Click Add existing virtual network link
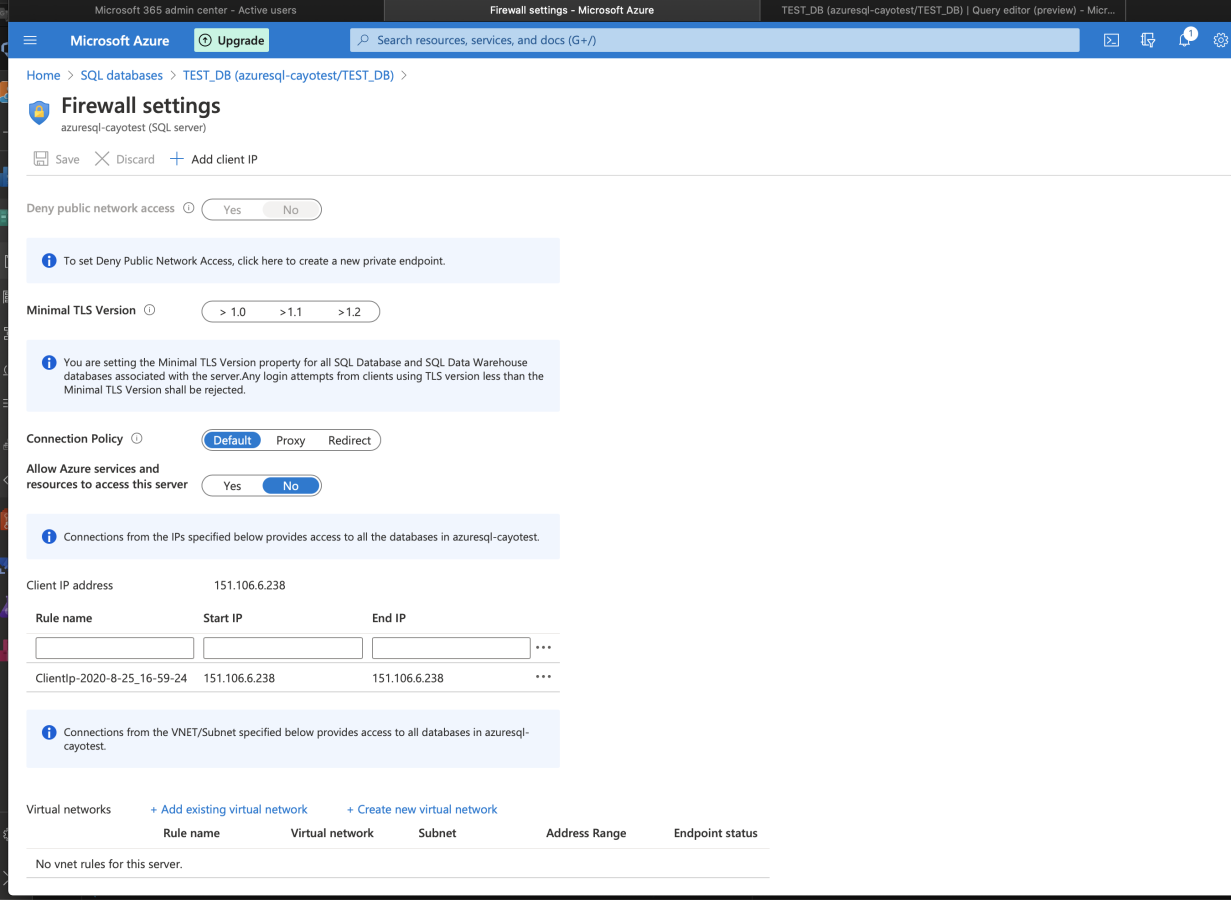Image resolution: width=1231 pixels, height=900 pixels. 229,809
